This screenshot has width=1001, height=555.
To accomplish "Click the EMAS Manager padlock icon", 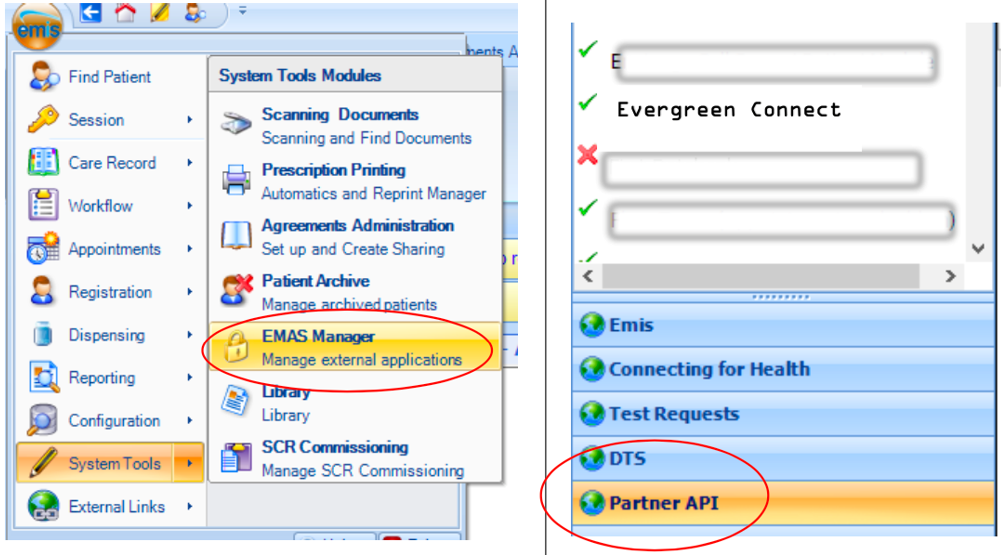I will (x=236, y=347).
